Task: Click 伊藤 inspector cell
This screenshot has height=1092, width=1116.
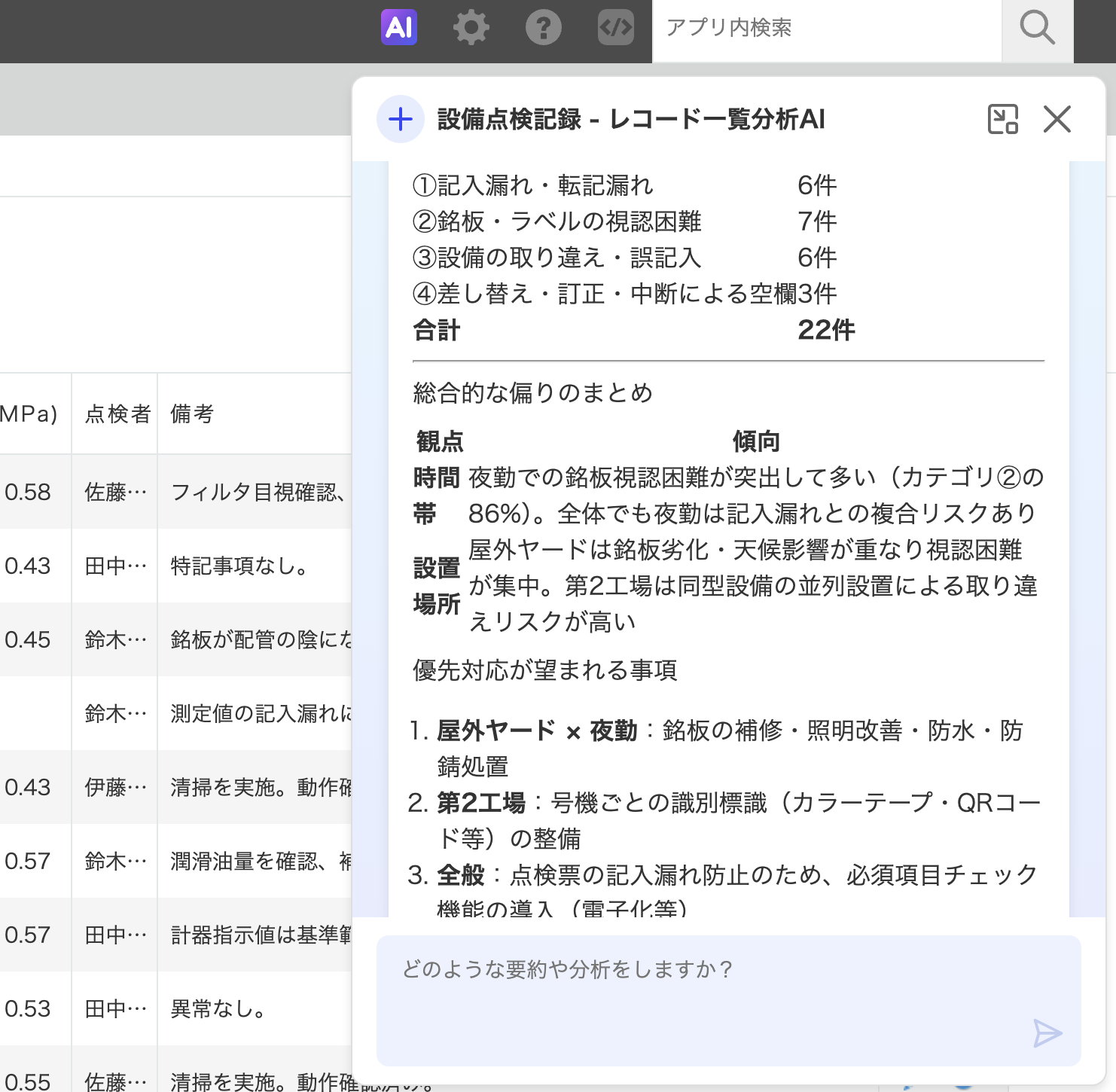Action: point(115,788)
